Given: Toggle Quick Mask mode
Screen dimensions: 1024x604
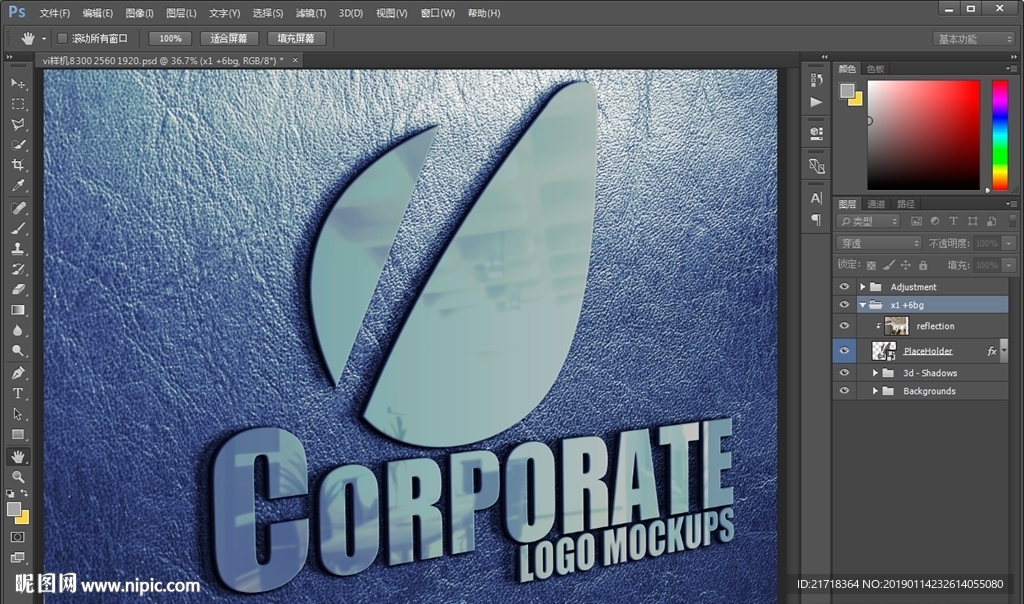Looking at the screenshot, I should [x=18, y=537].
